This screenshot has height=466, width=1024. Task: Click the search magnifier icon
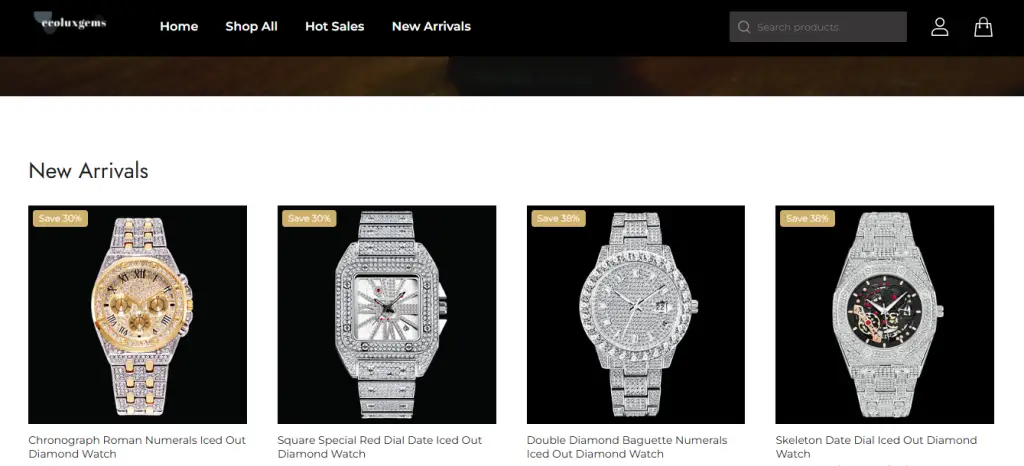coord(743,27)
